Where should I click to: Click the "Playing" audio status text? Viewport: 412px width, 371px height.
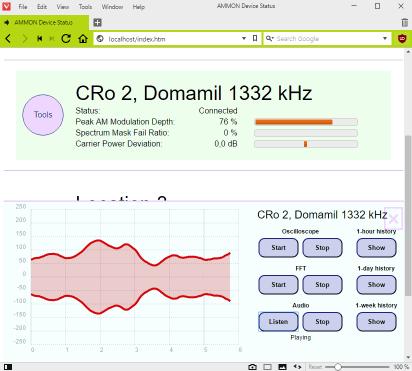pyautogui.click(x=301, y=338)
